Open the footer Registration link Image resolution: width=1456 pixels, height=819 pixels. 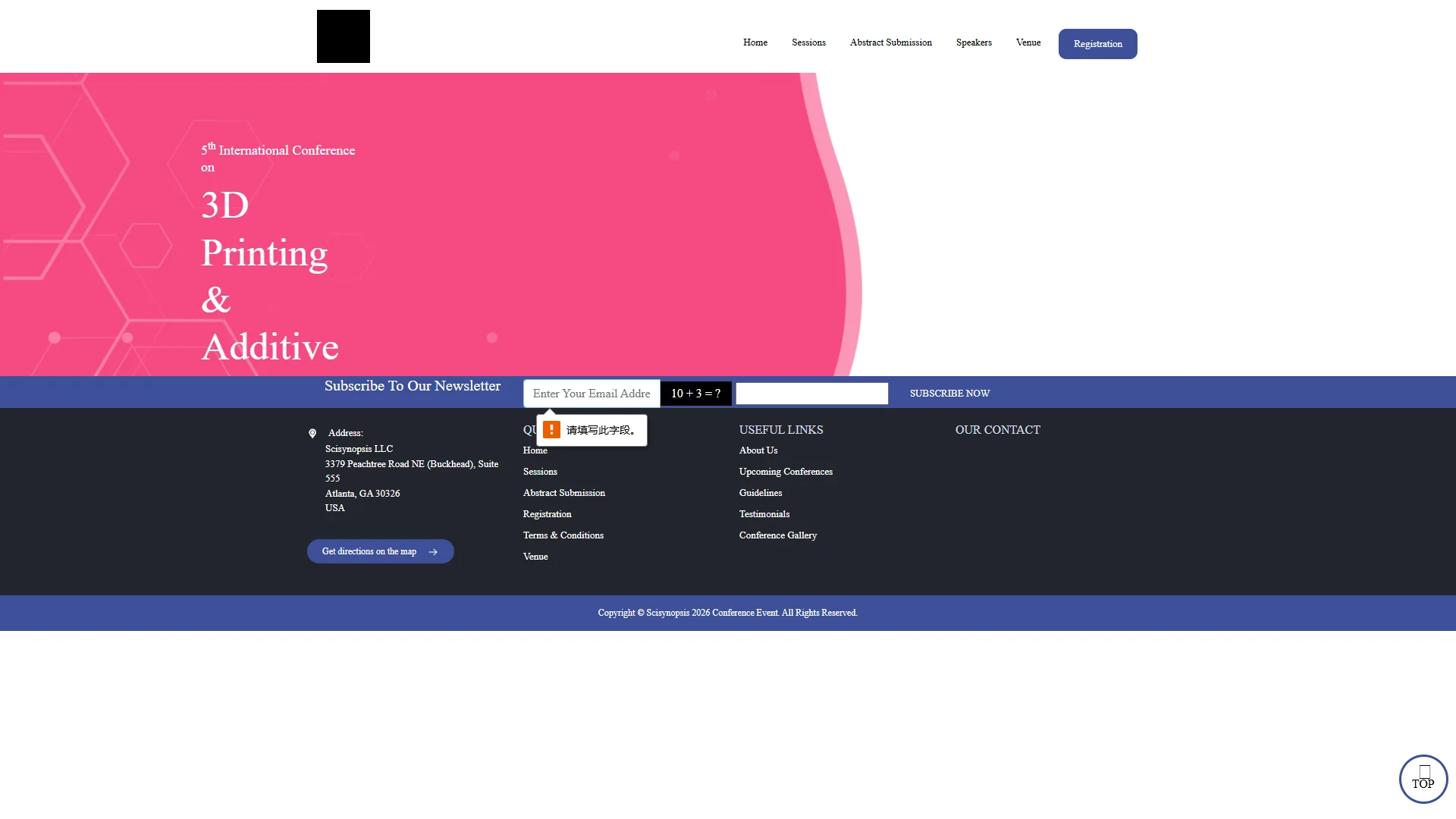[548, 514]
